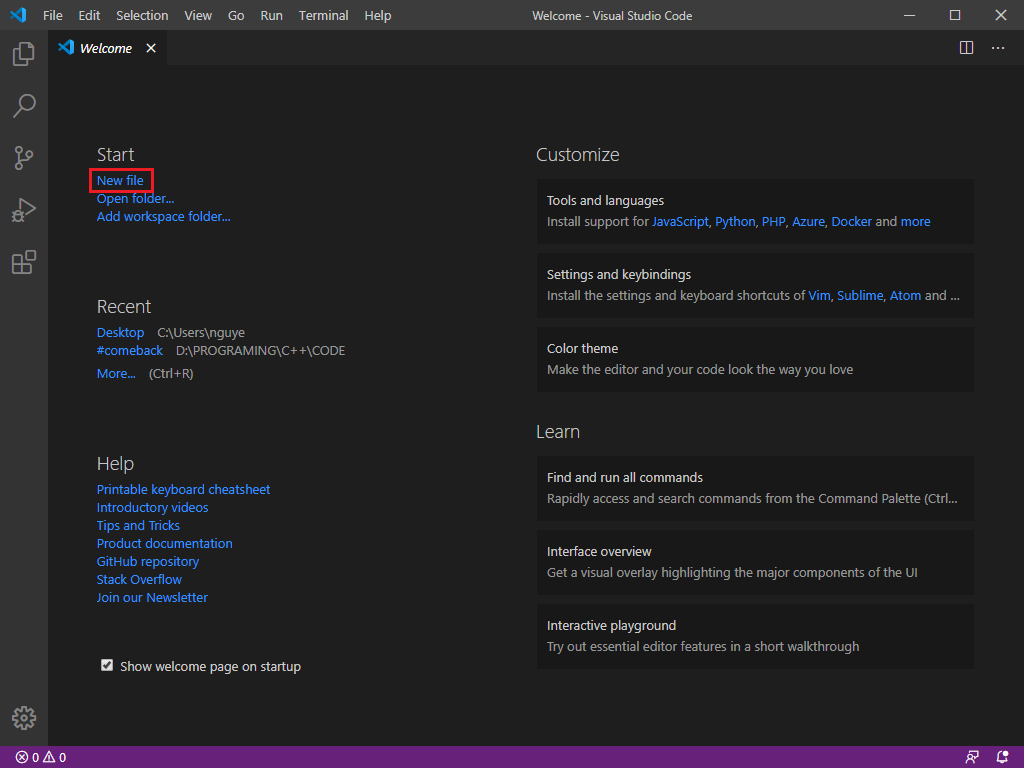Screen dimensions: 1024x768
Task: Open the recent #comeback folder
Action: click(x=129, y=351)
